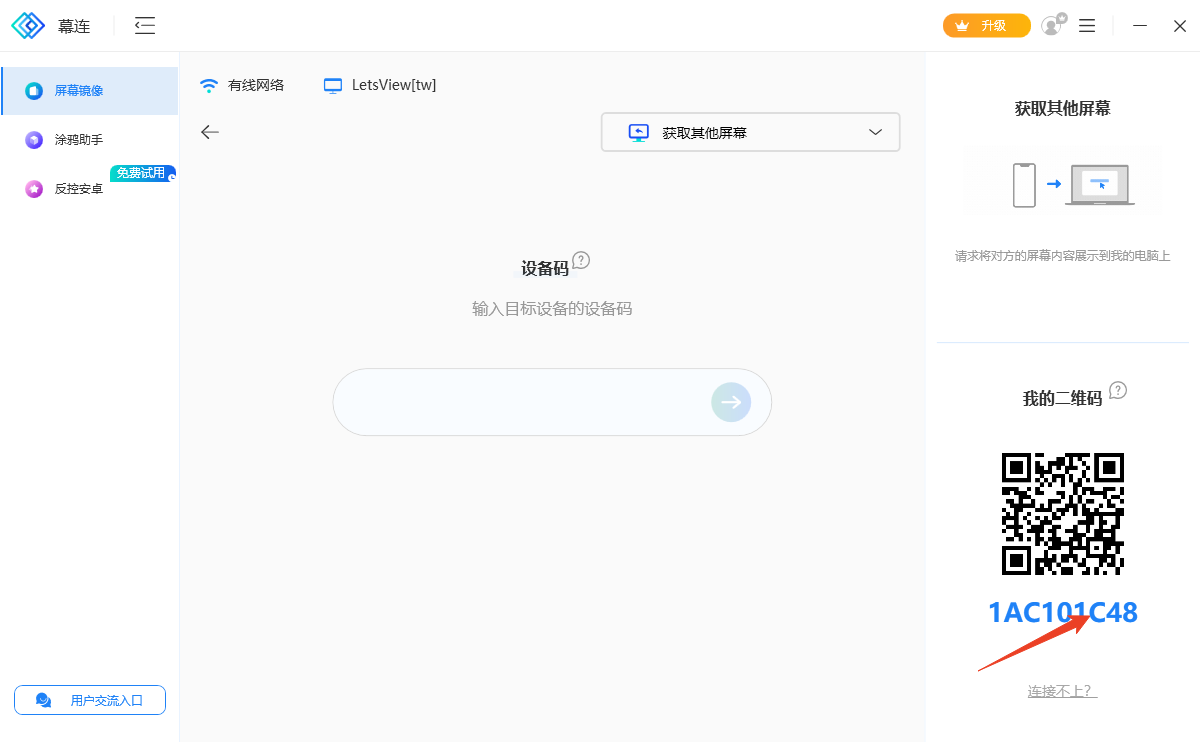Click the help icon beside 我的二维码
Screen dimensions: 1200x742
[x=1118, y=390]
